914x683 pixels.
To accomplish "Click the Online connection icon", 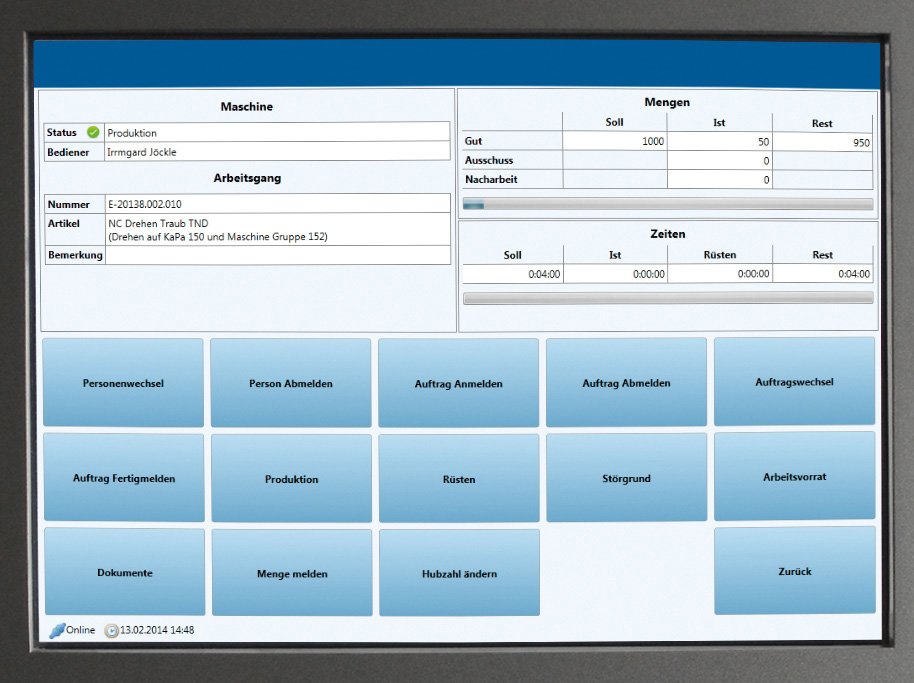I will [x=57, y=630].
